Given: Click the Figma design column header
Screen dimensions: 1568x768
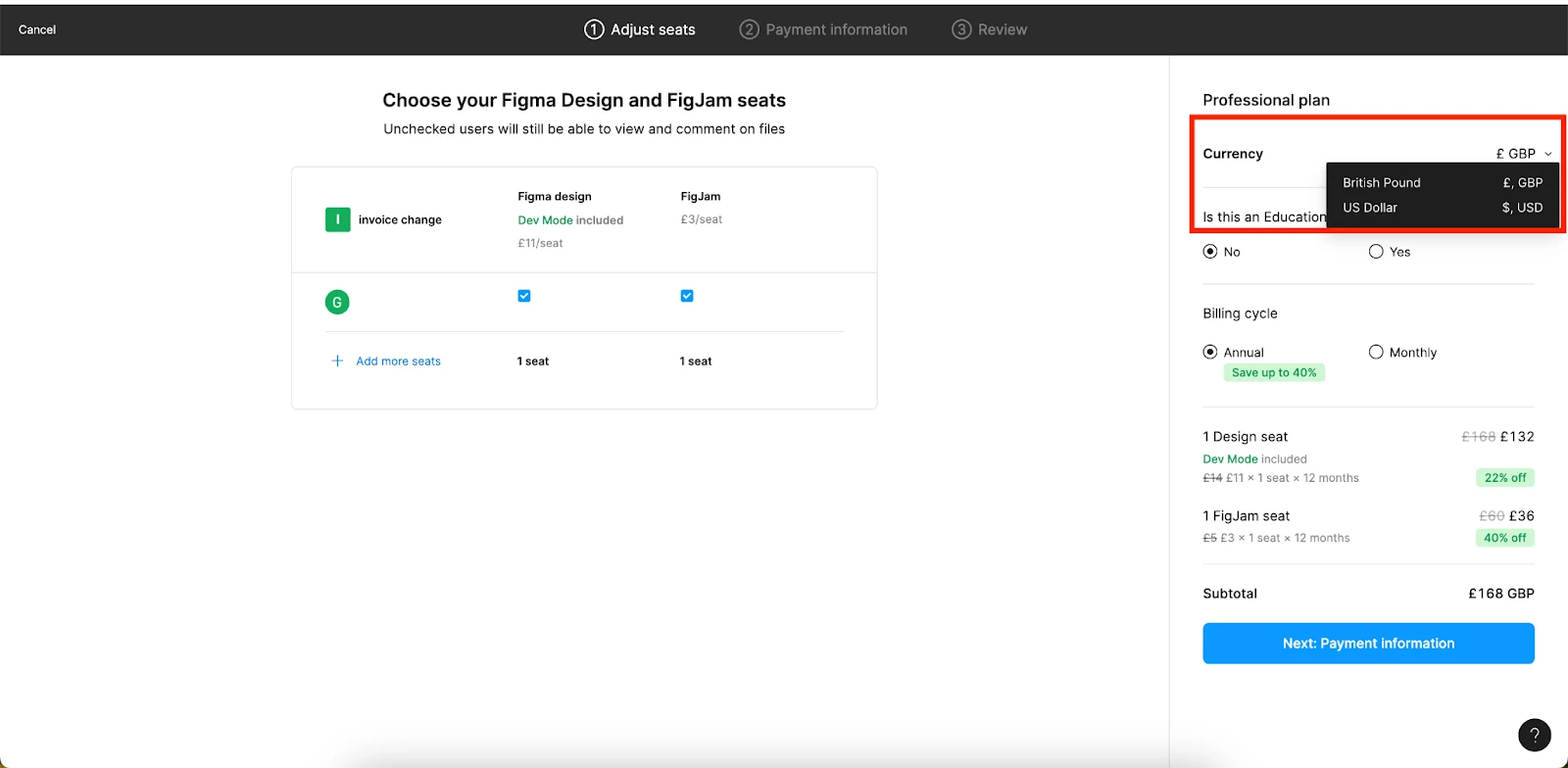Looking at the screenshot, I should tap(555, 196).
